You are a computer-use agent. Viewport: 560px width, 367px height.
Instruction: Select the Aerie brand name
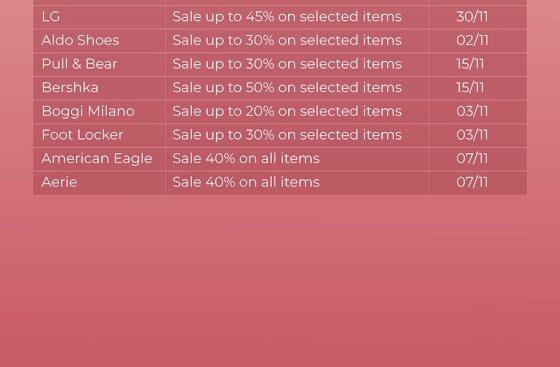point(59,182)
